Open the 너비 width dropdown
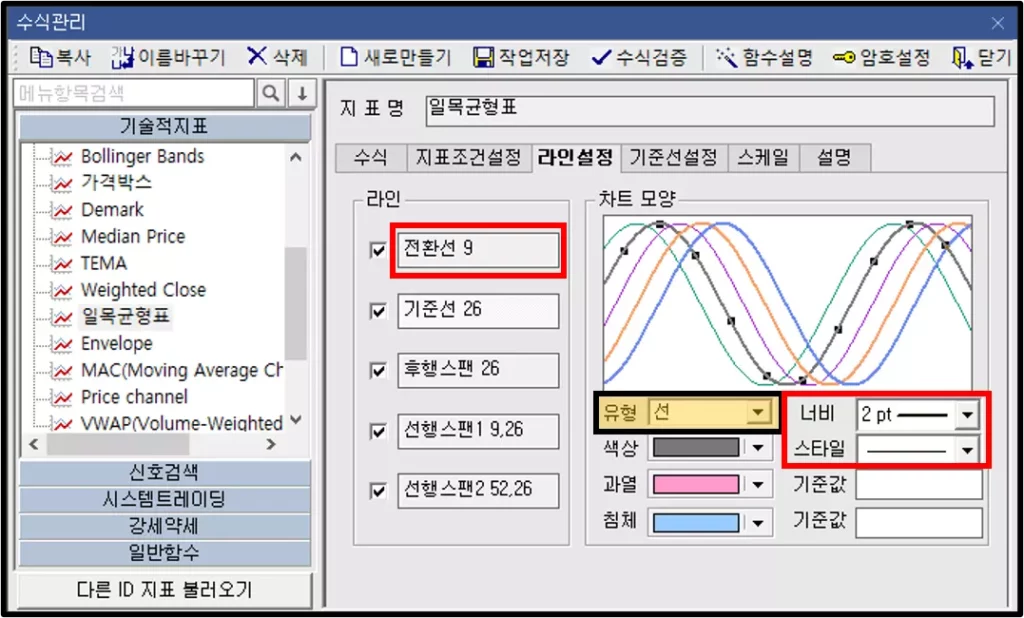The height and width of the screenshot is (618, 1024). pyautogui.click(x=967, y=415)
